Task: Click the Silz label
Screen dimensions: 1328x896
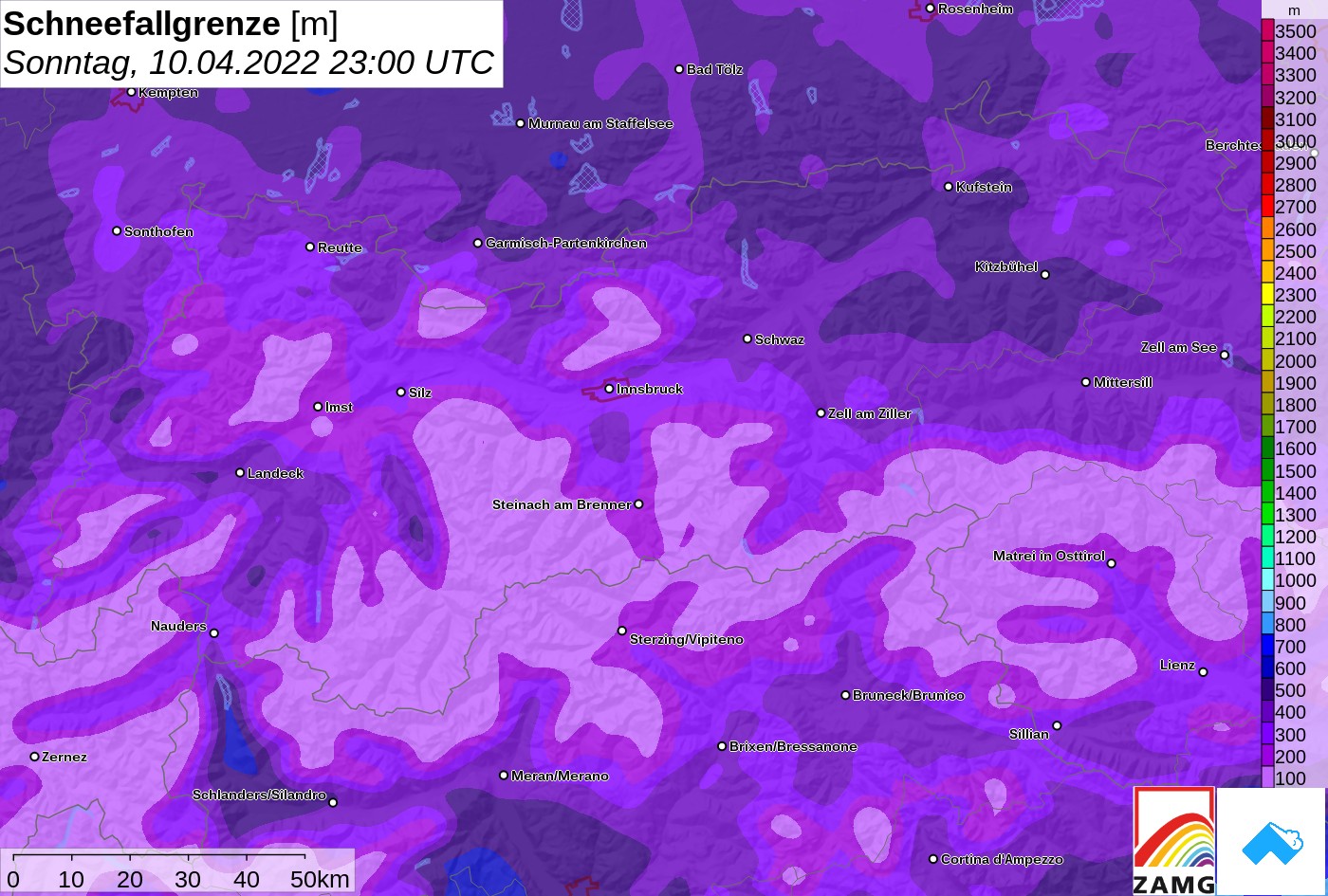Action: (420, 393)
